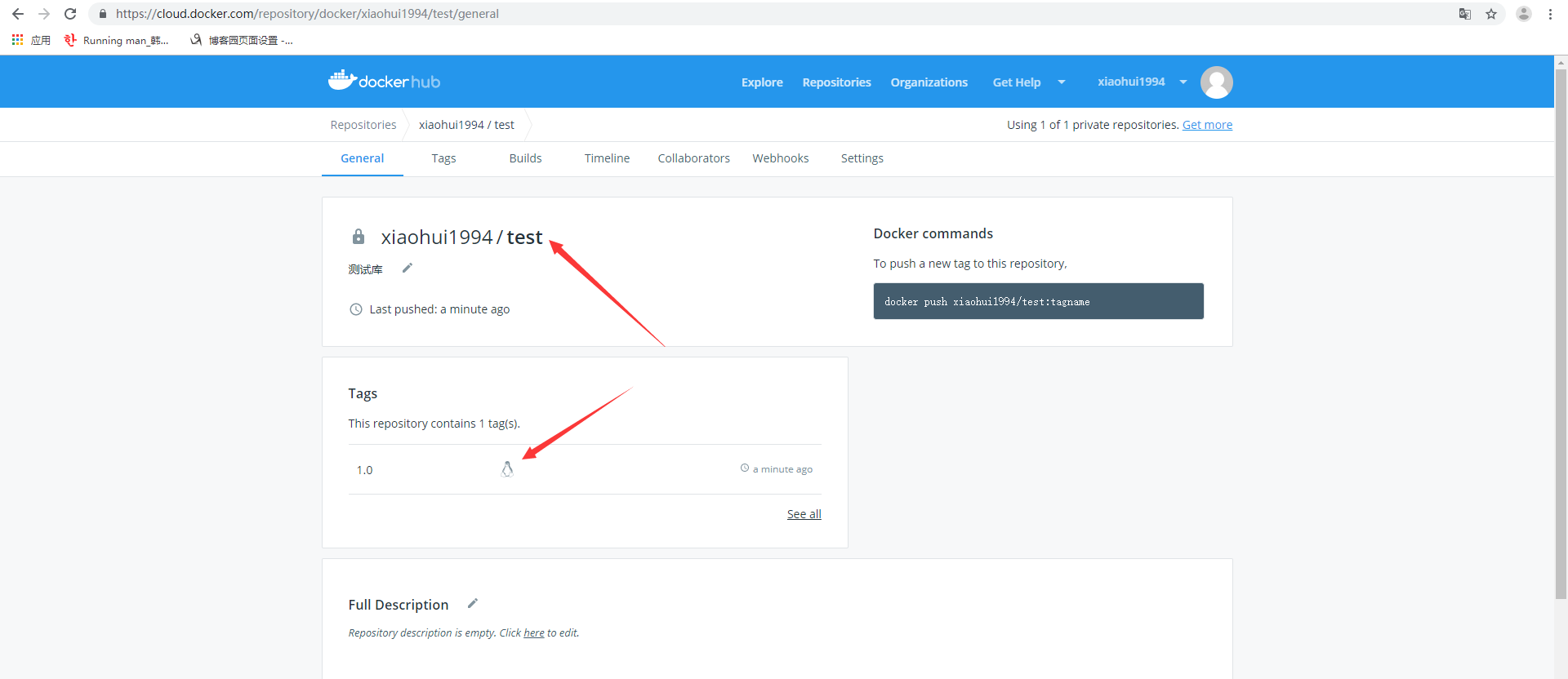Bookmark this page with star icon
Viewport: 1568px width, 679px height.
[x=1491, y=14]
